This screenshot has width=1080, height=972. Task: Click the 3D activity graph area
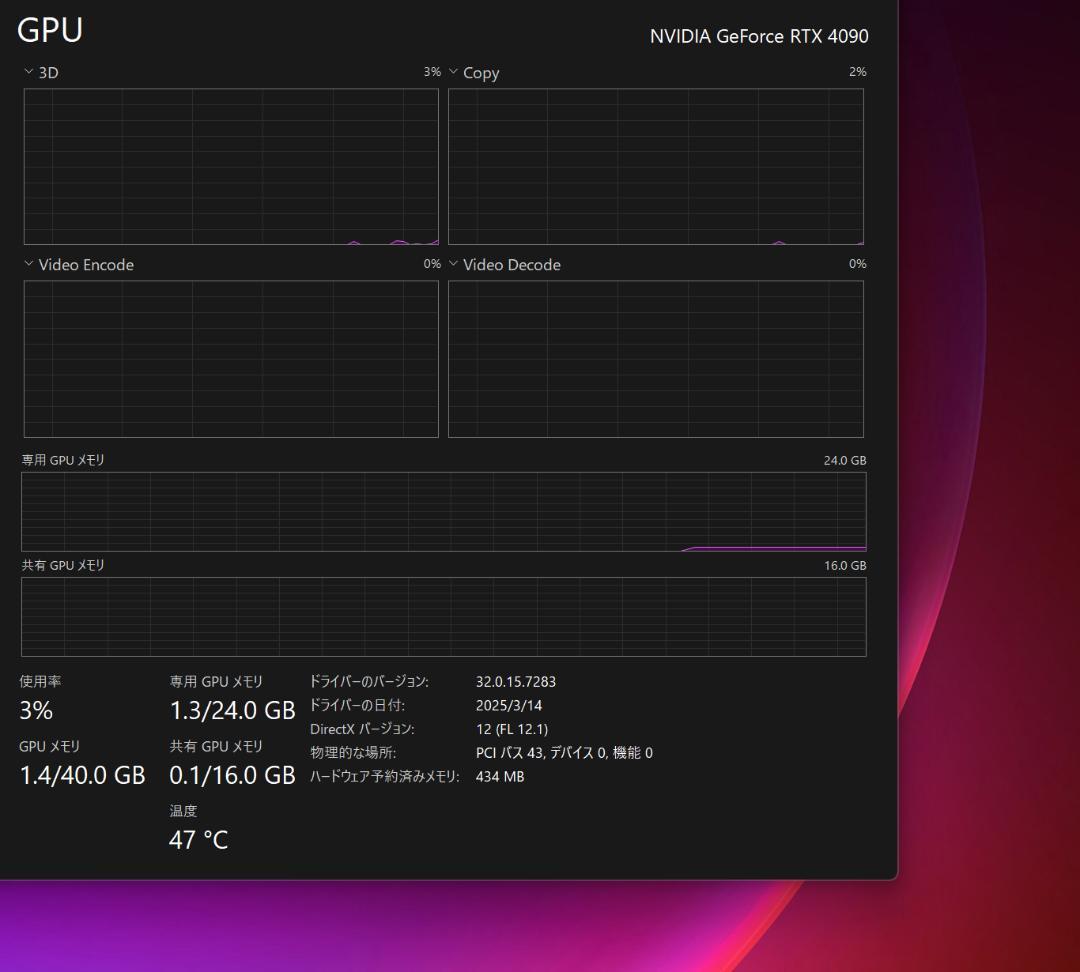point(230,165)
